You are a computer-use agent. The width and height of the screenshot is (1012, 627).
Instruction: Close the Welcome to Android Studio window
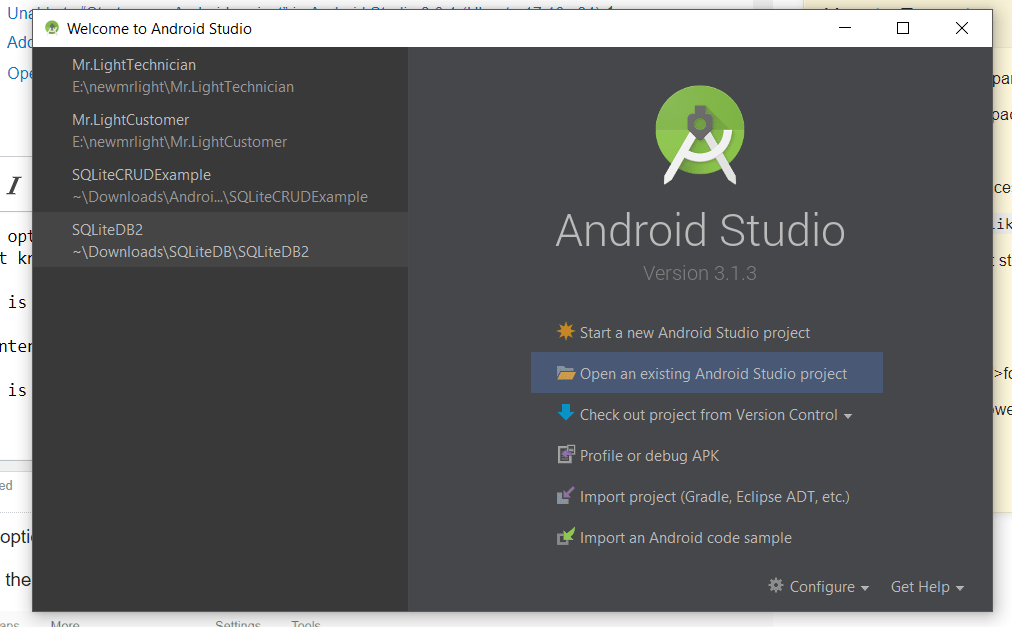coord(962,28)
